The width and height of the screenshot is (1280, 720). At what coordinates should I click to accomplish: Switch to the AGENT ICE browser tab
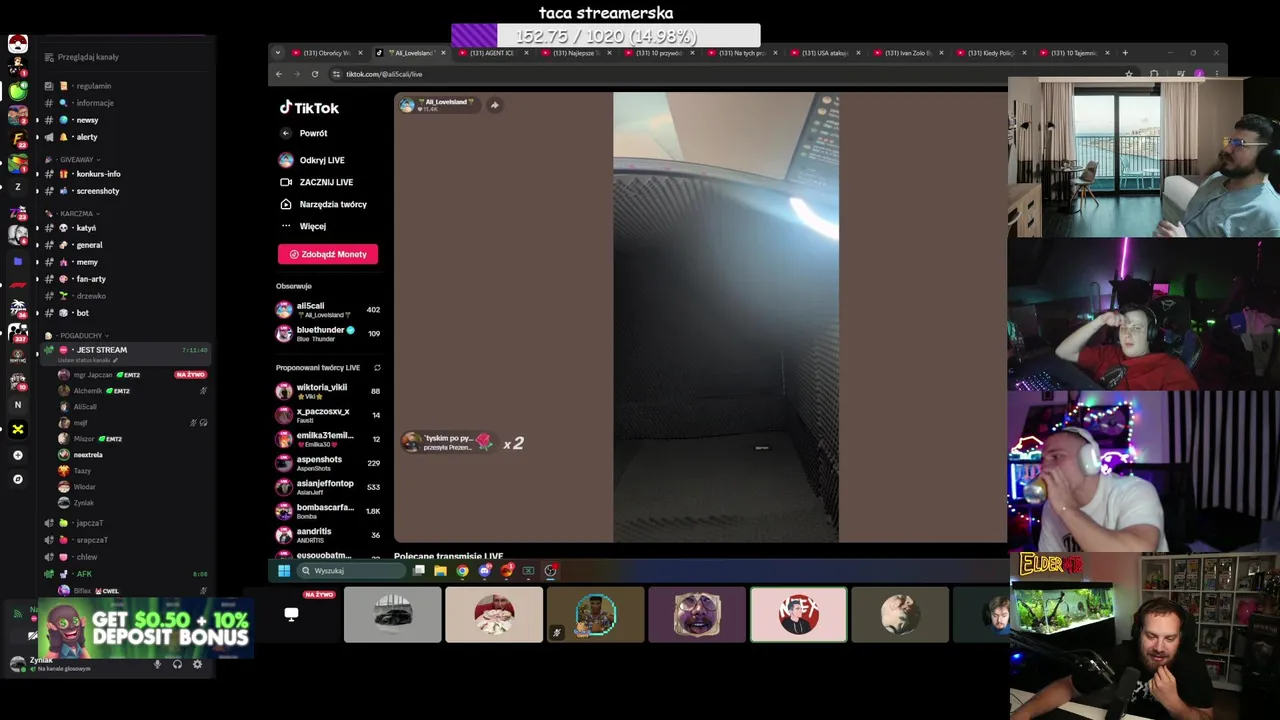point(491,53)
